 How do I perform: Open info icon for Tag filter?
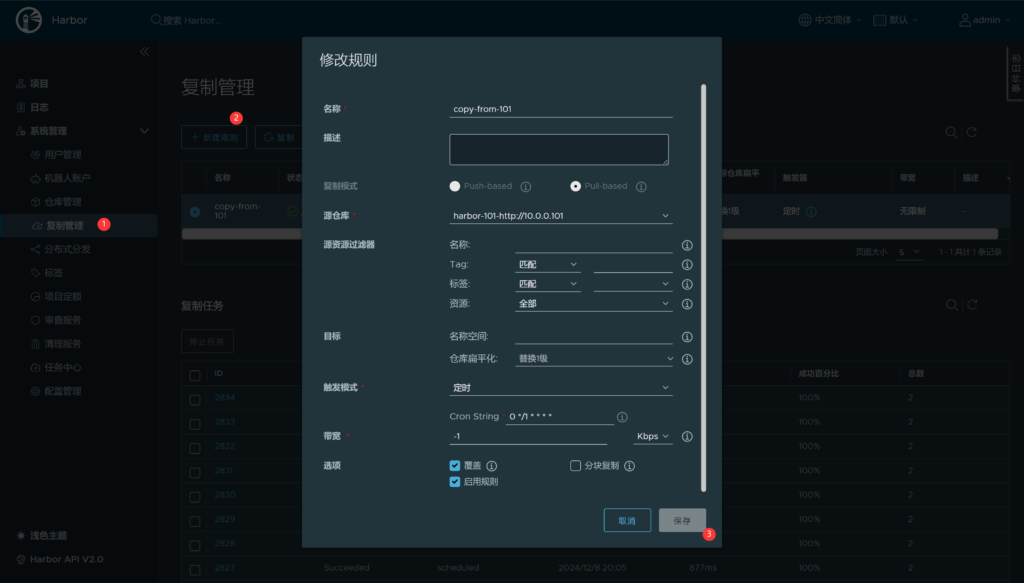[x=687, y=265]
